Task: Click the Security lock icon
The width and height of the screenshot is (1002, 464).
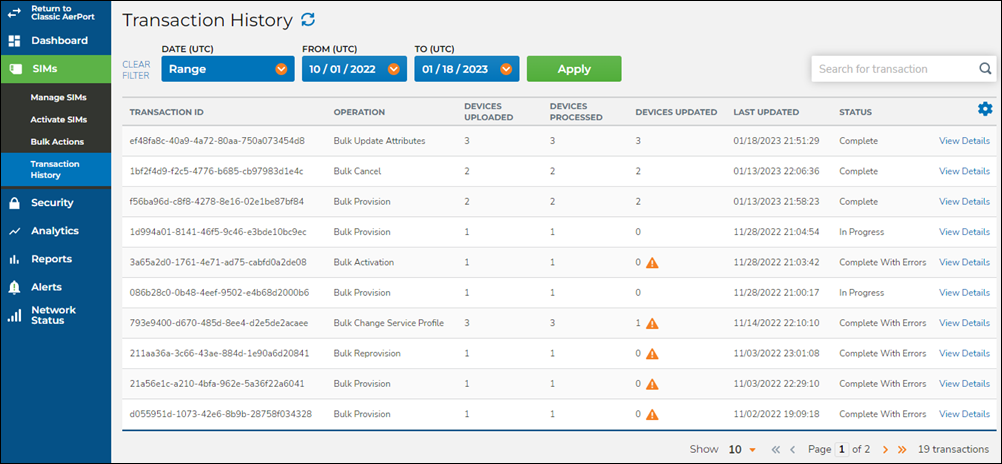Action: [x=14, y=203]
